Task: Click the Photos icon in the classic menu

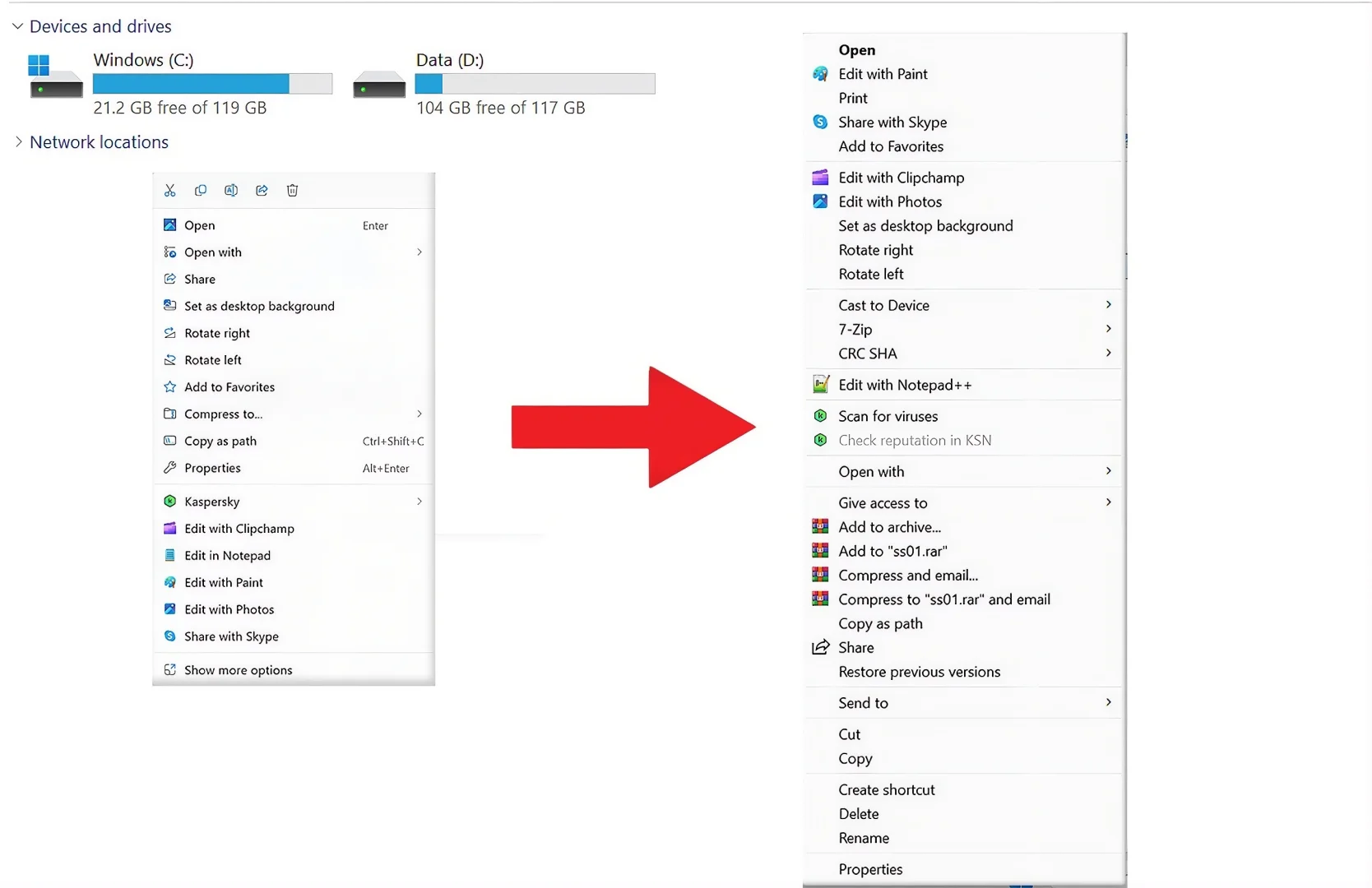Action: 820,201
